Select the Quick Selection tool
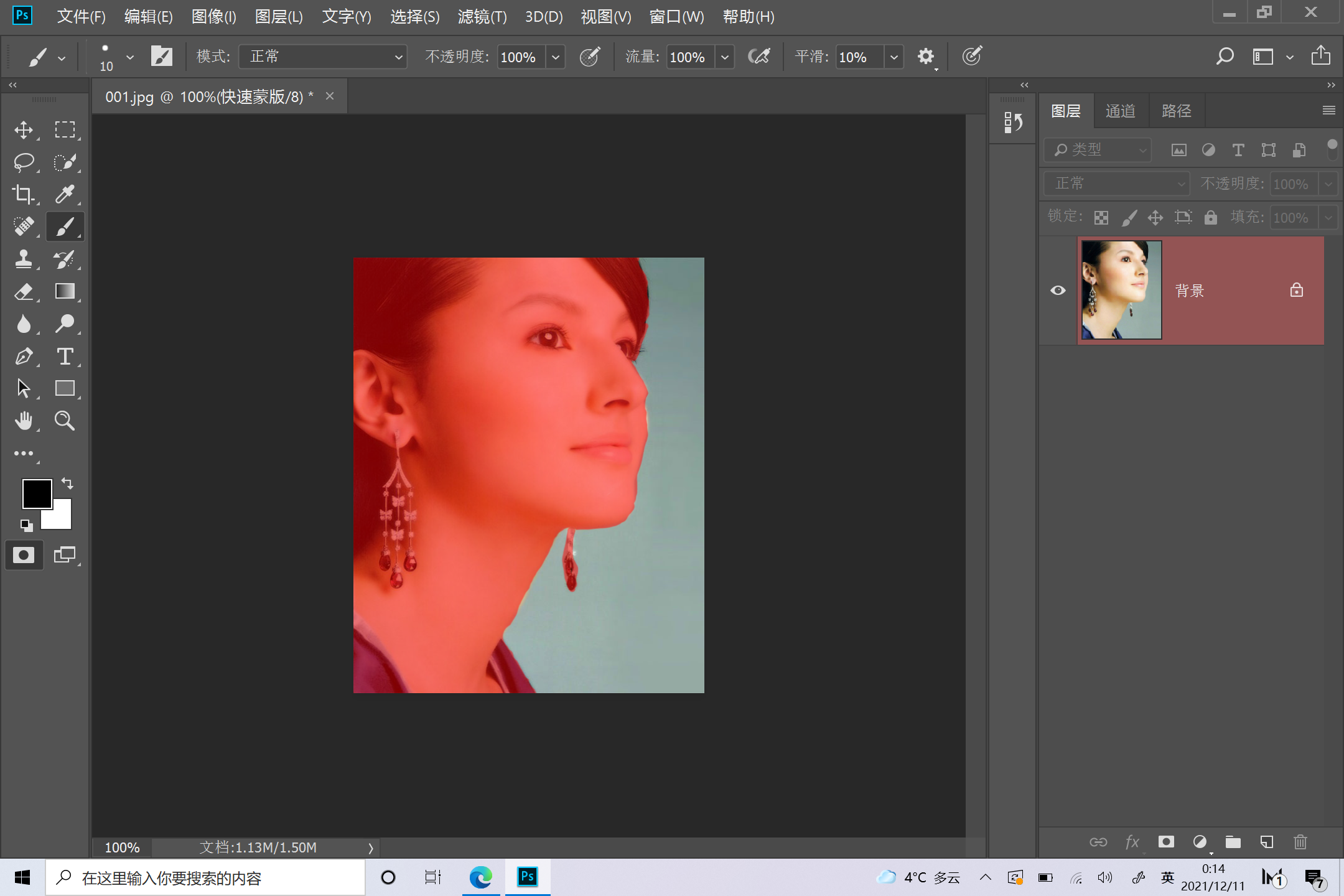Viewport: 1344px width, 896px height. 65,162
